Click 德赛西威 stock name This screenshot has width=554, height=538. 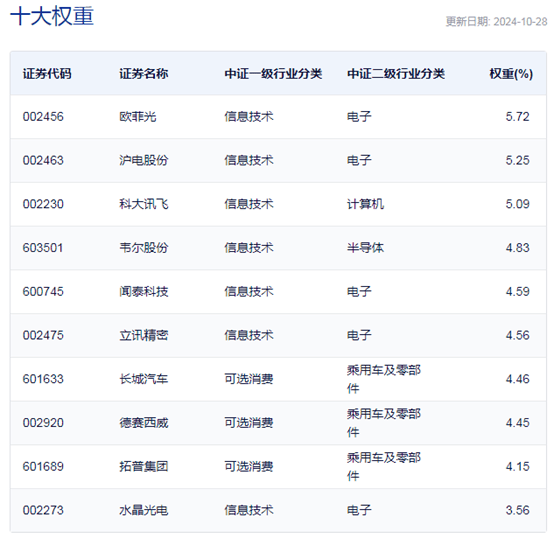[143, 423]
